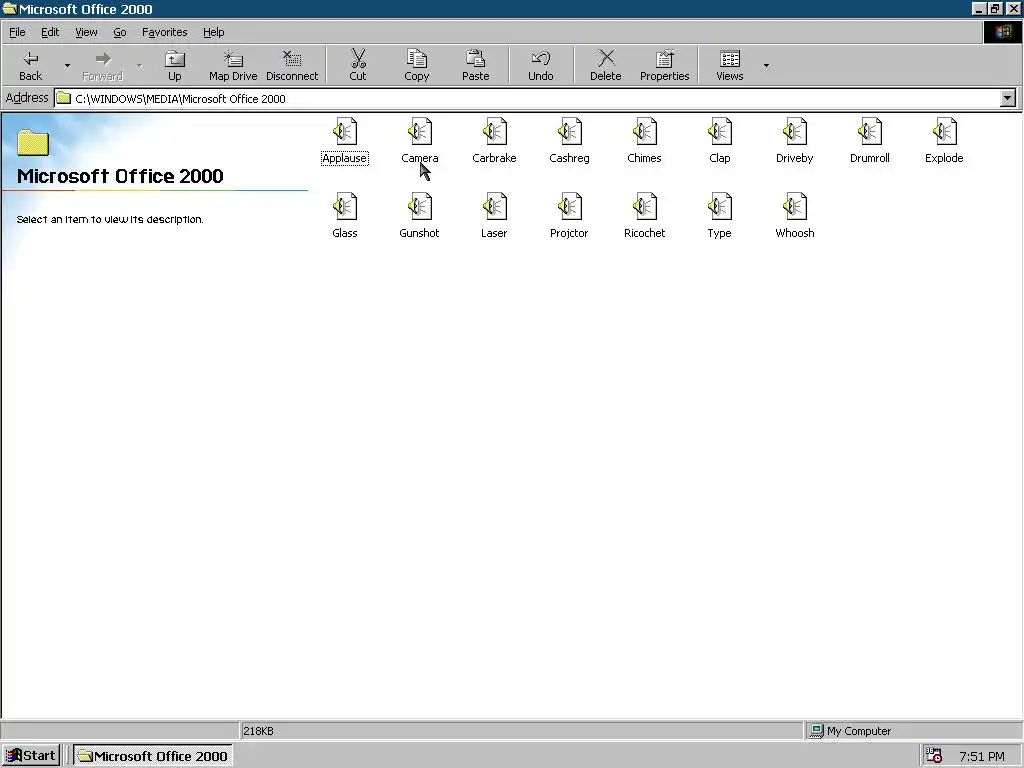Image resolution: width=1024 pixels, height=768 pixels.
Task: Select the Chimes sound file
Action: (x=645, y=141)
